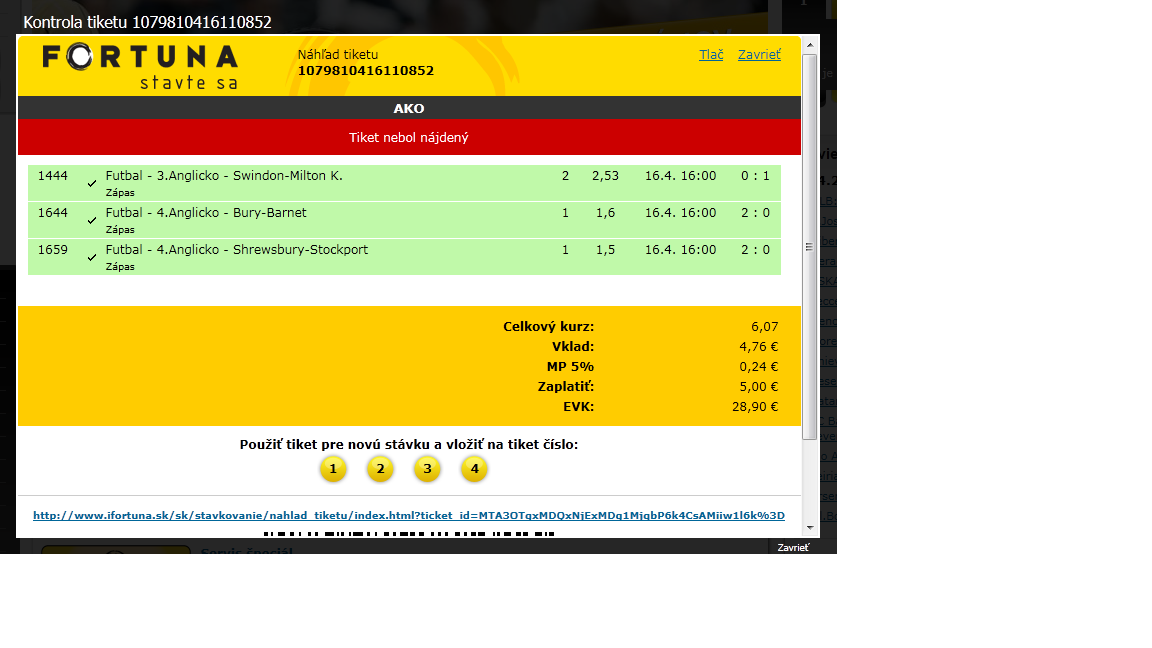Click the Fortuna logo
This screenshot has width=1152, height=648.
pyautogui.click(x=140, y=66)
